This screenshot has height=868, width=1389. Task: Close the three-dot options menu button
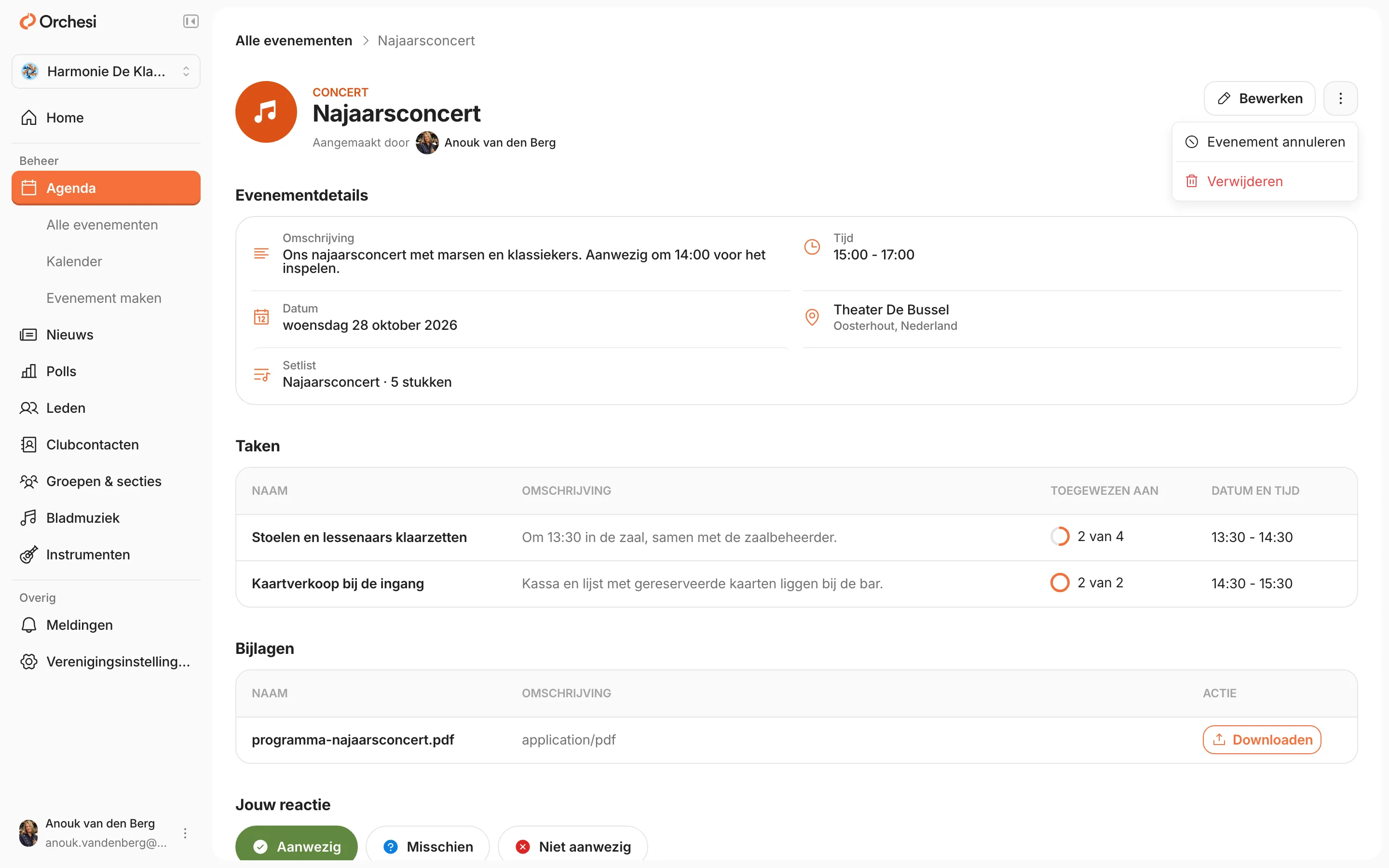(x=1341, y=98)
